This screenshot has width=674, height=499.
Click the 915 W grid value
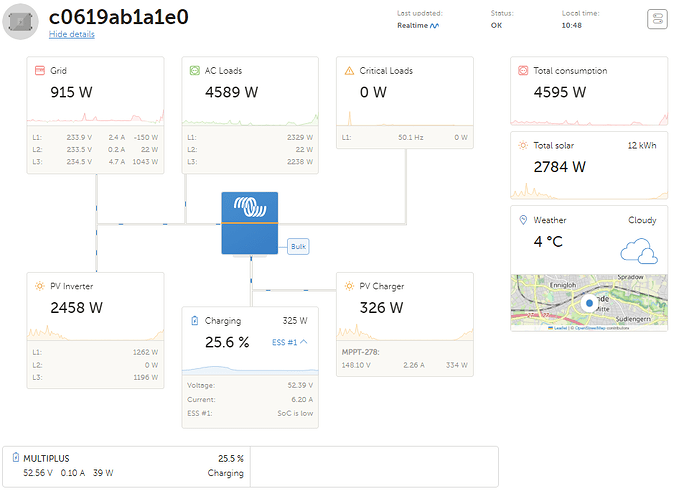click(x=71, y=92)
